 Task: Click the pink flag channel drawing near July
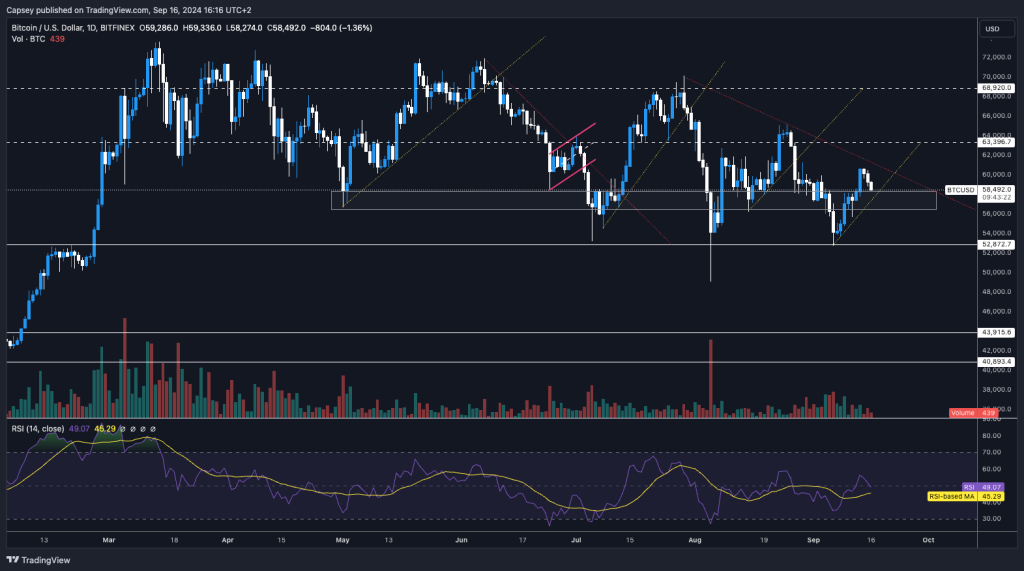572,148
